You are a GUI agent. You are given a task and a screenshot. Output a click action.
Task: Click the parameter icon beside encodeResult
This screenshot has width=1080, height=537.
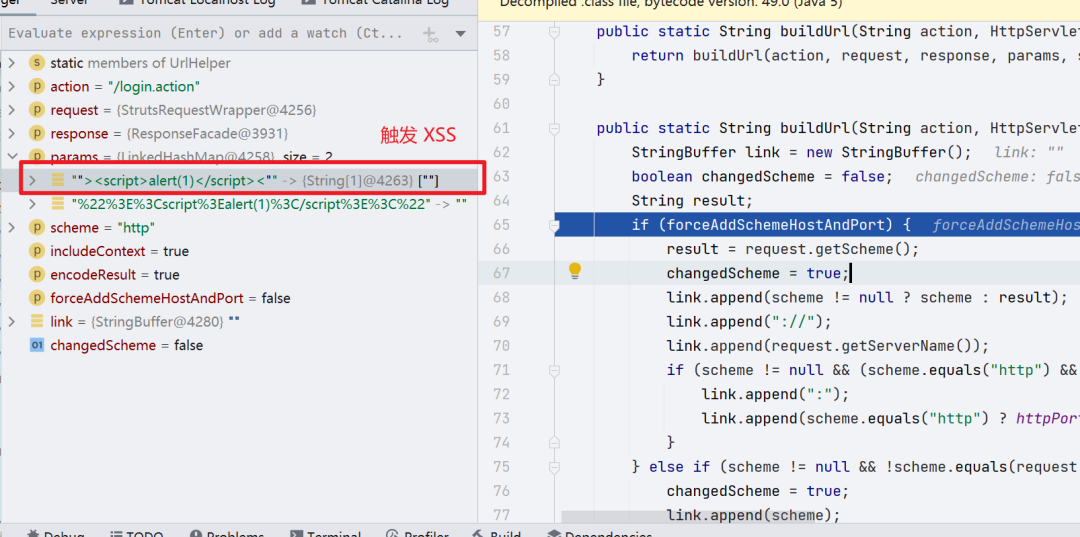37,275
